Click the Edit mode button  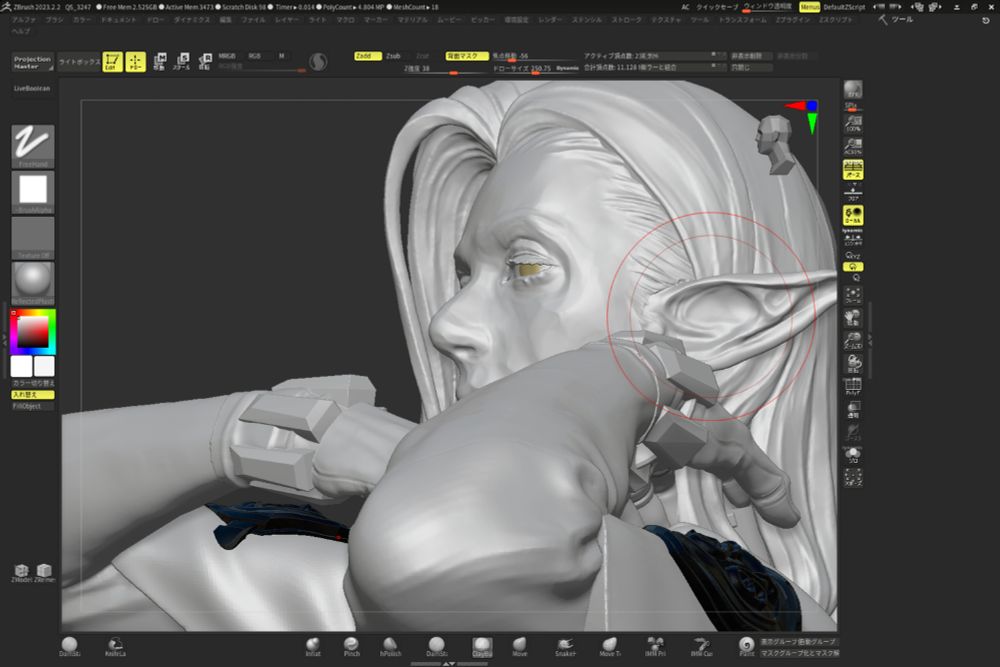click(112, 62)
